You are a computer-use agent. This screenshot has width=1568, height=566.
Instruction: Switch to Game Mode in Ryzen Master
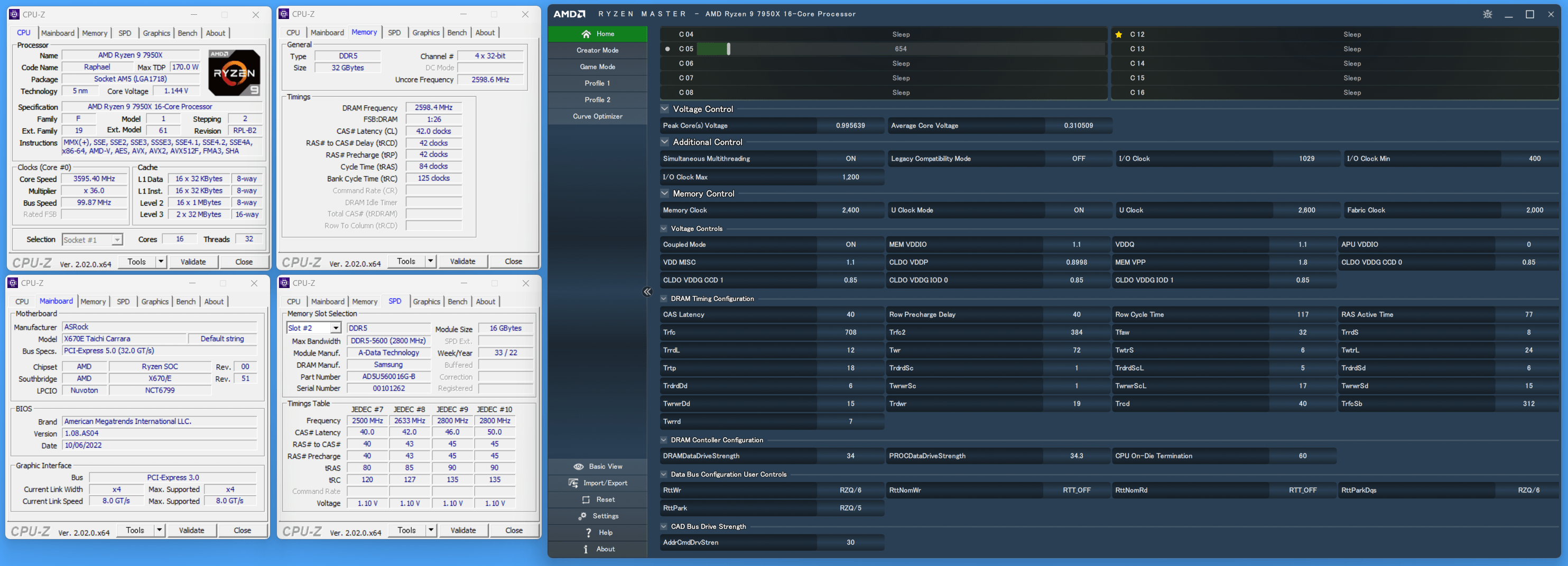597,67
